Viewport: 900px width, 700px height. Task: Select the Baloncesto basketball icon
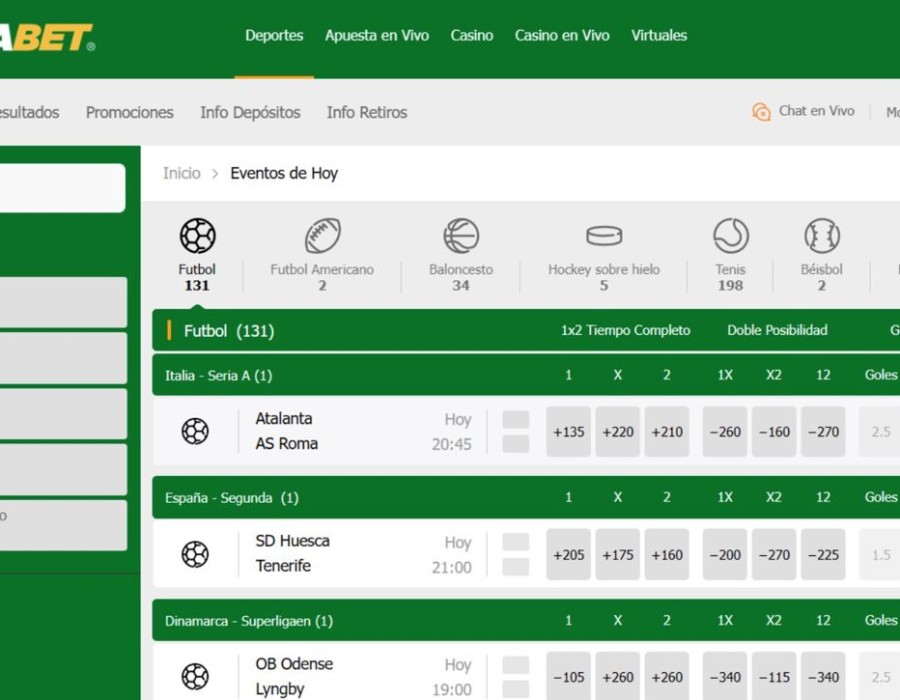pos(461,237)
